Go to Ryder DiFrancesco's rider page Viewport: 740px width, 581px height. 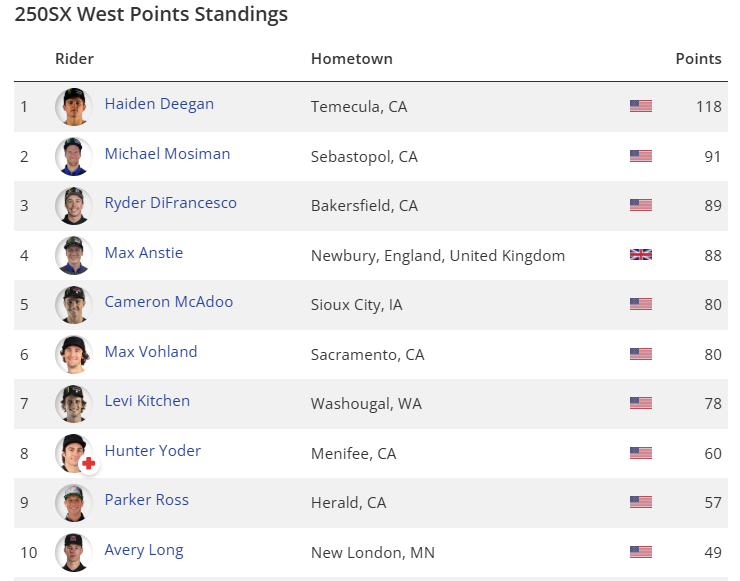pyautogui.click(x=170, y=203)
